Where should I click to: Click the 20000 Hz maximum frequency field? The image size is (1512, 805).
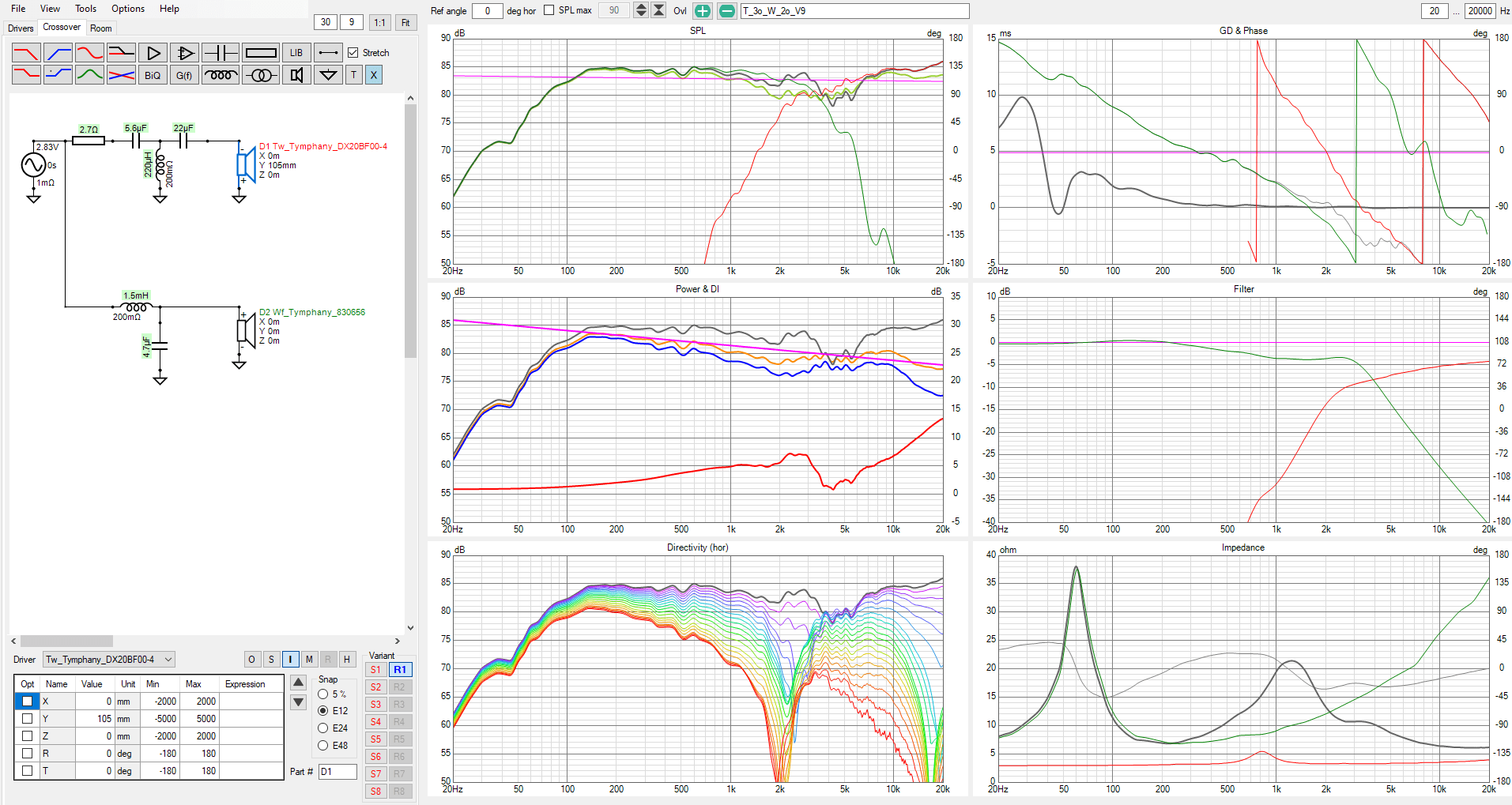point(1480,11)
